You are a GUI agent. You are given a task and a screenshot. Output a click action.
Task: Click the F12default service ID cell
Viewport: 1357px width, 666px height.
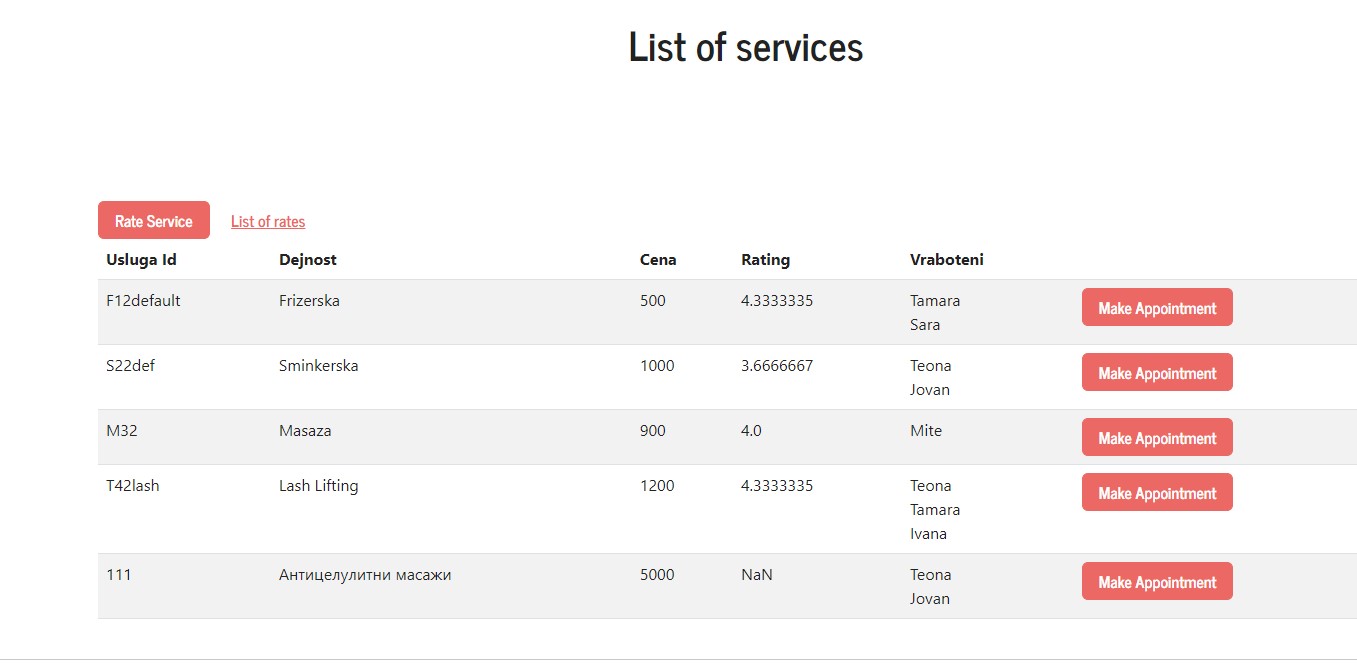pyautogui.click(x=143, y=301)
